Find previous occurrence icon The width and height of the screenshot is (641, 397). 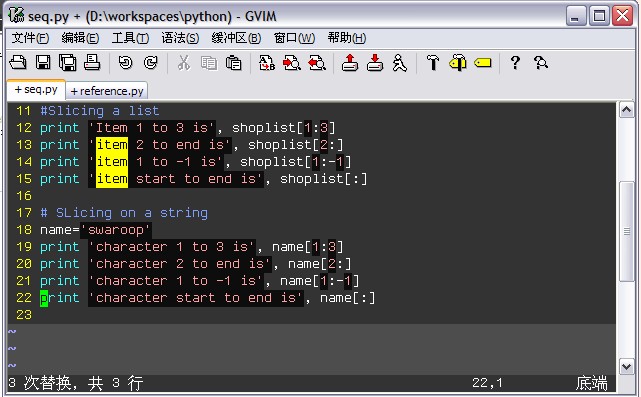pos(317,63)
